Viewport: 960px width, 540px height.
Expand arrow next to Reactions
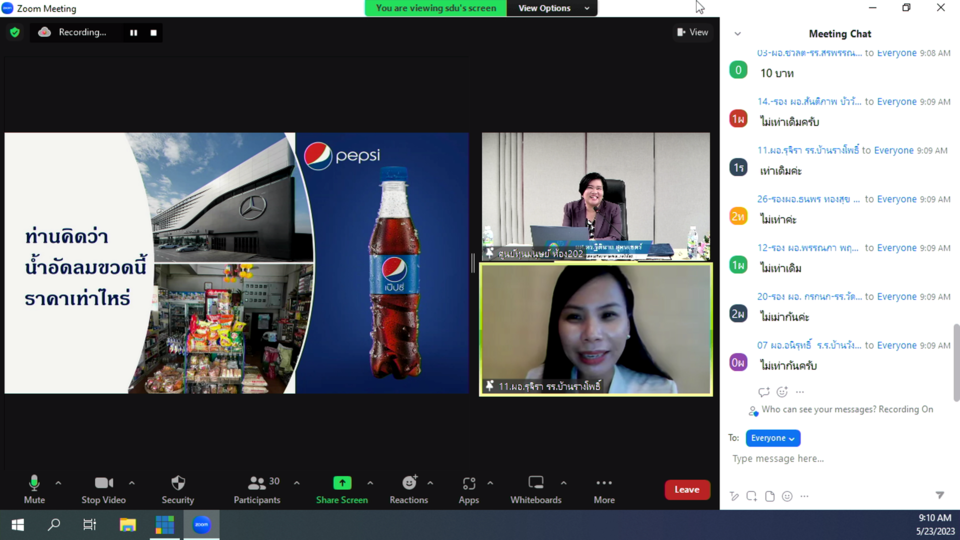coord(430,483)
